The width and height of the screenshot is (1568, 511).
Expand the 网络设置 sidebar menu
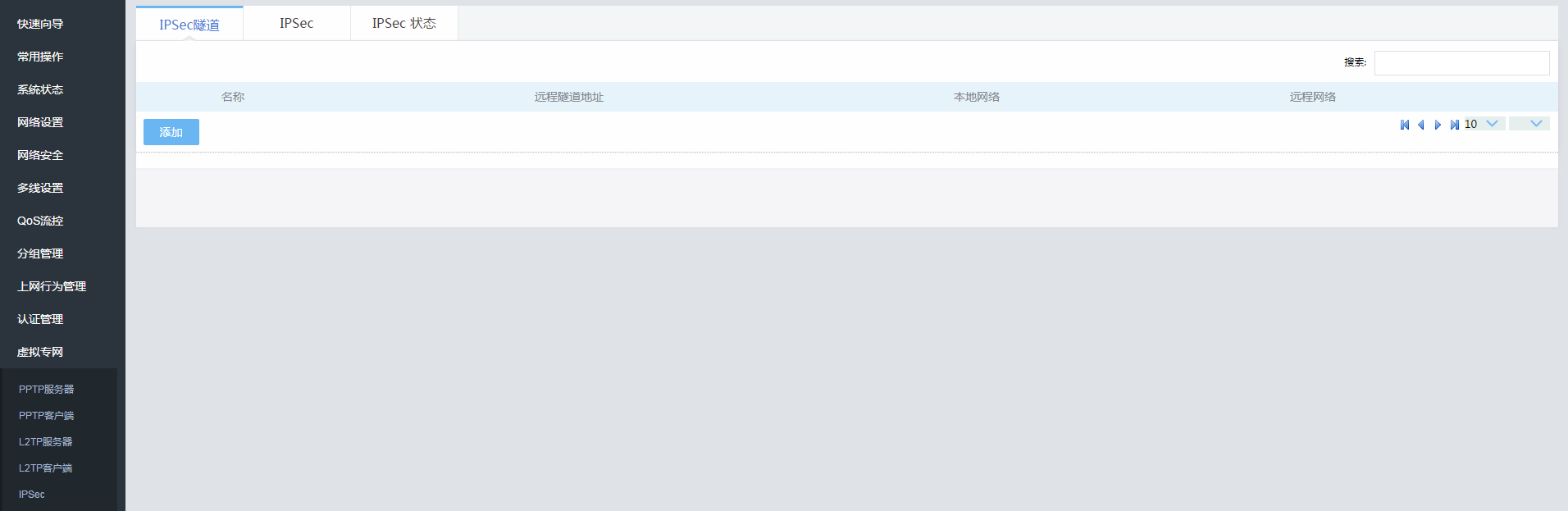[40, 122]
